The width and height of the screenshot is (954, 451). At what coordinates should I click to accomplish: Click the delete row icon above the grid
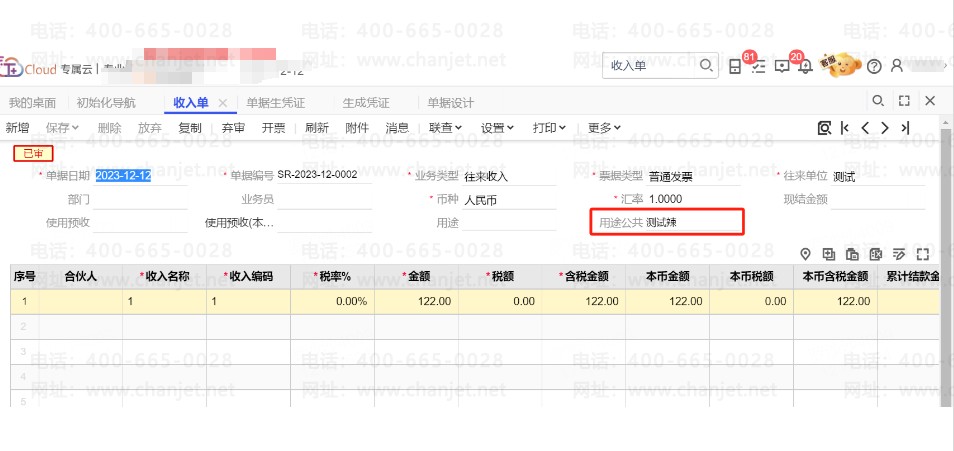[876, 254]
